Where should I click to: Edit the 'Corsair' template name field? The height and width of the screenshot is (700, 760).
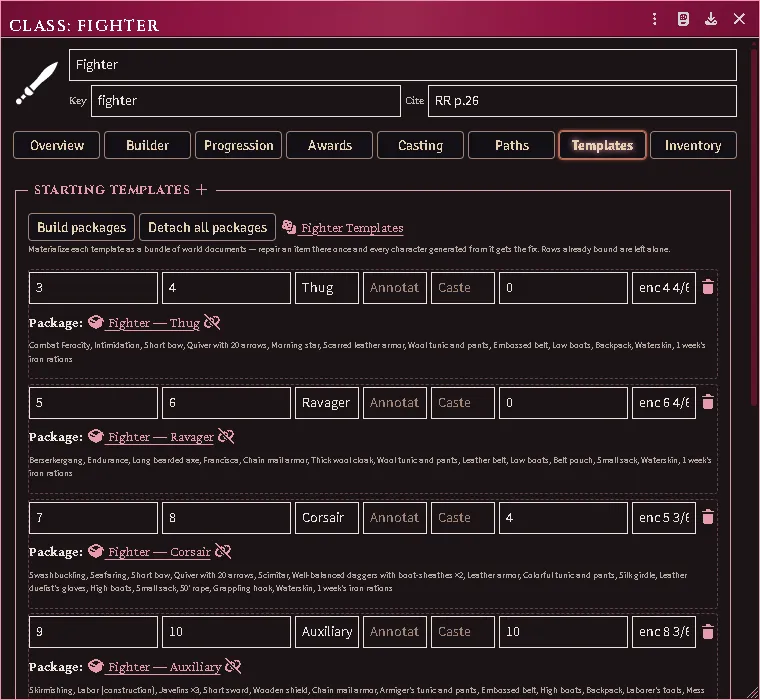click(x=327, y=517)
